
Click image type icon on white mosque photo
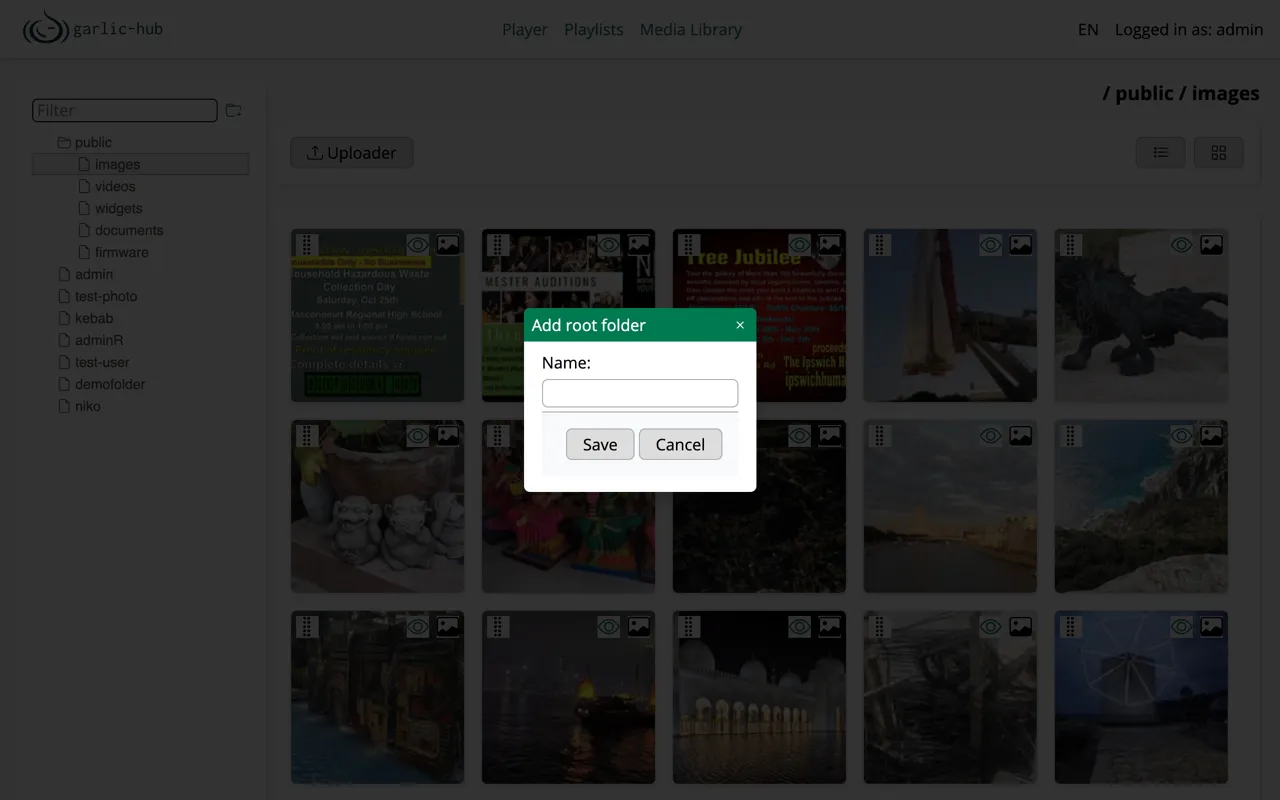click(830, 626)
